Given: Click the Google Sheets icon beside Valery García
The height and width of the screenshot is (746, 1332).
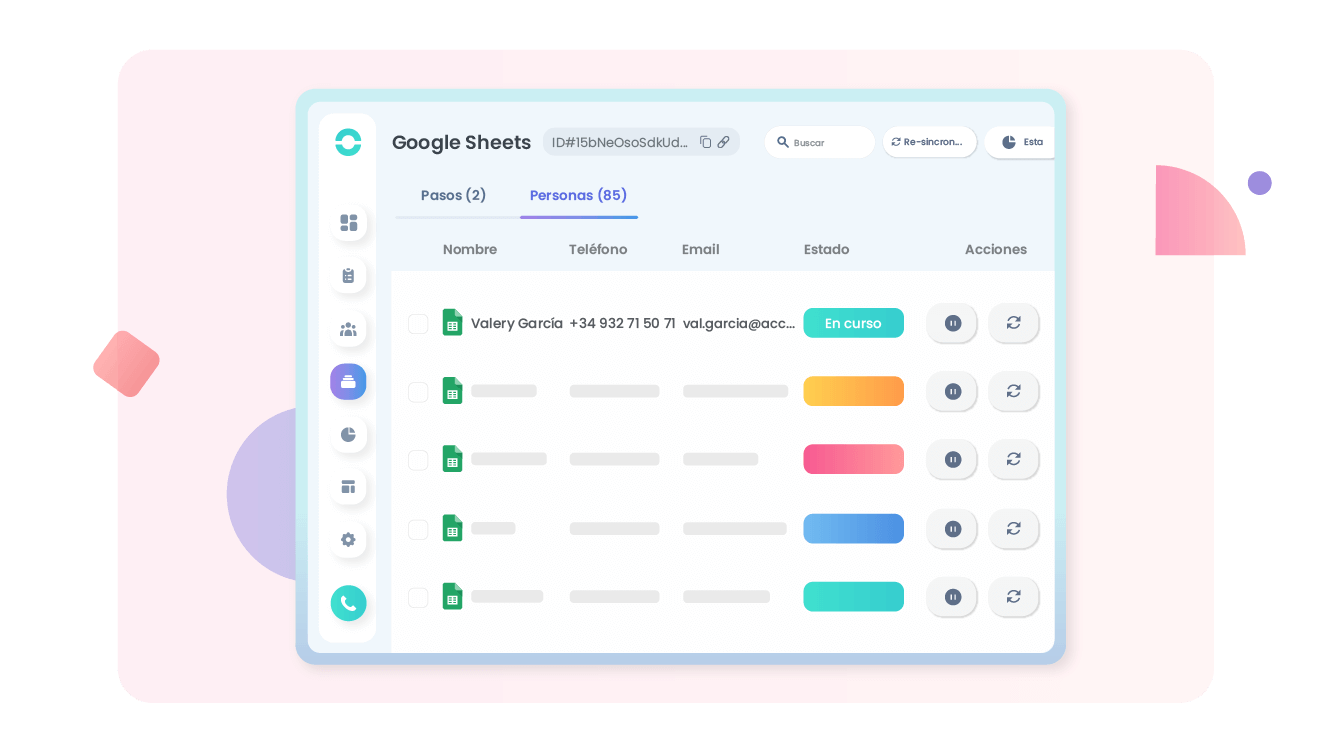Looking at the screenshot, I should pyautogui.click(x=452, y=323).
